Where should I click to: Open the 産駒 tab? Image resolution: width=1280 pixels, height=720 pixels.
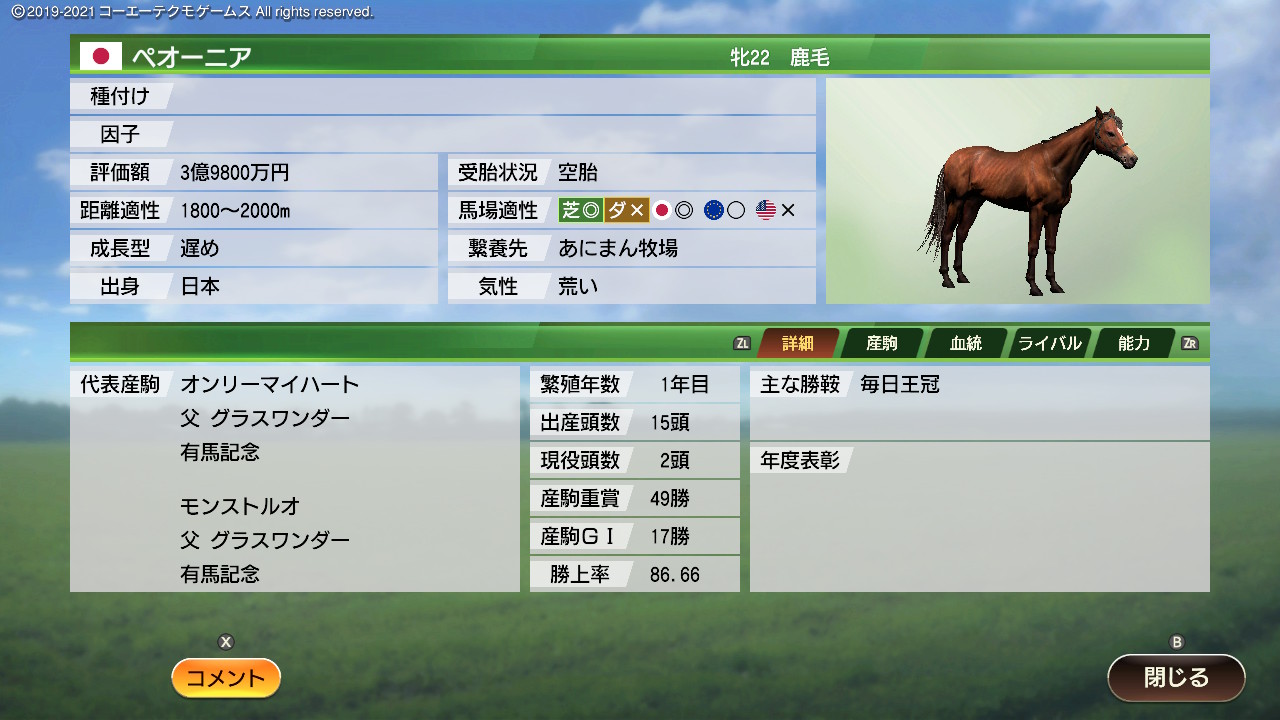coord(881,343)
